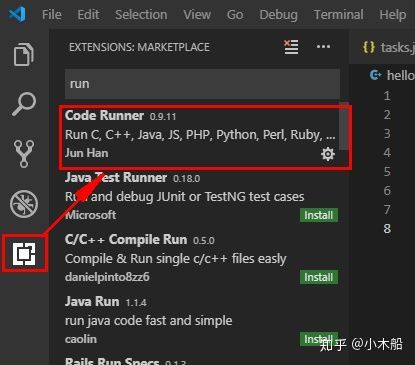Click the 'danielpinto8zz6' publisher name

[x=107, y=277]
